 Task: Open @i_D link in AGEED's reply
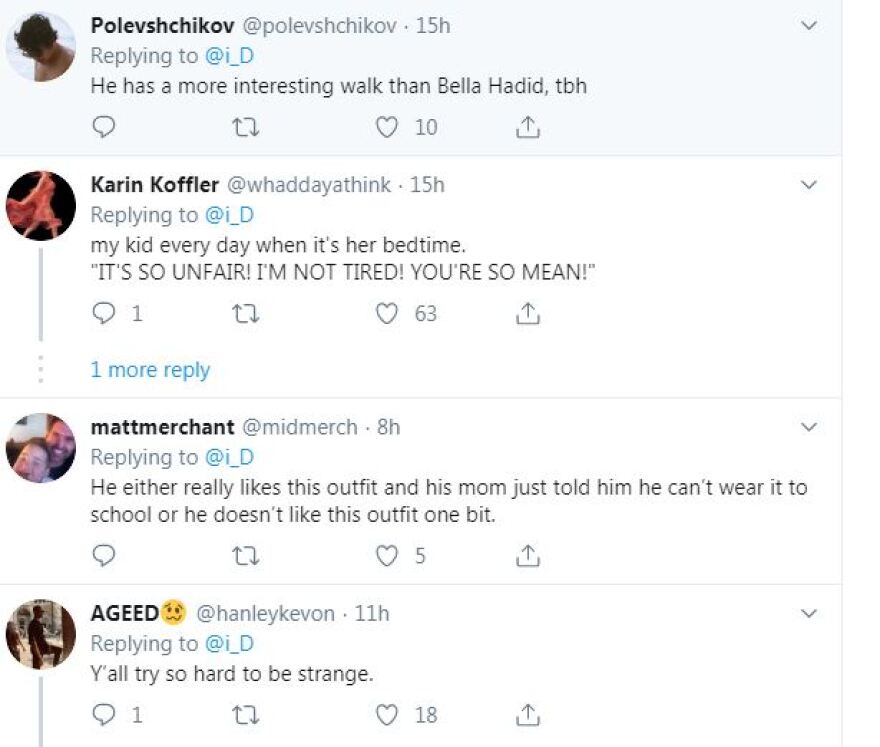229,643
